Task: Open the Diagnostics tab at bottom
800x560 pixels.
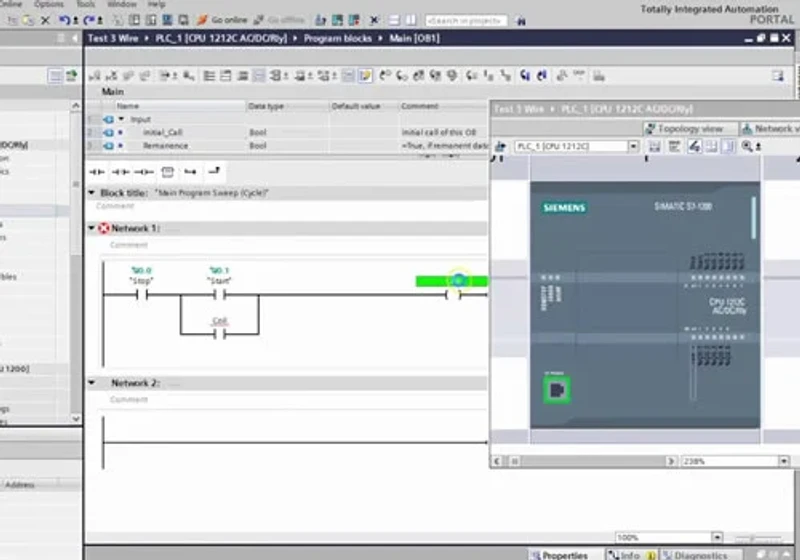Action: (x=700, y=555)
